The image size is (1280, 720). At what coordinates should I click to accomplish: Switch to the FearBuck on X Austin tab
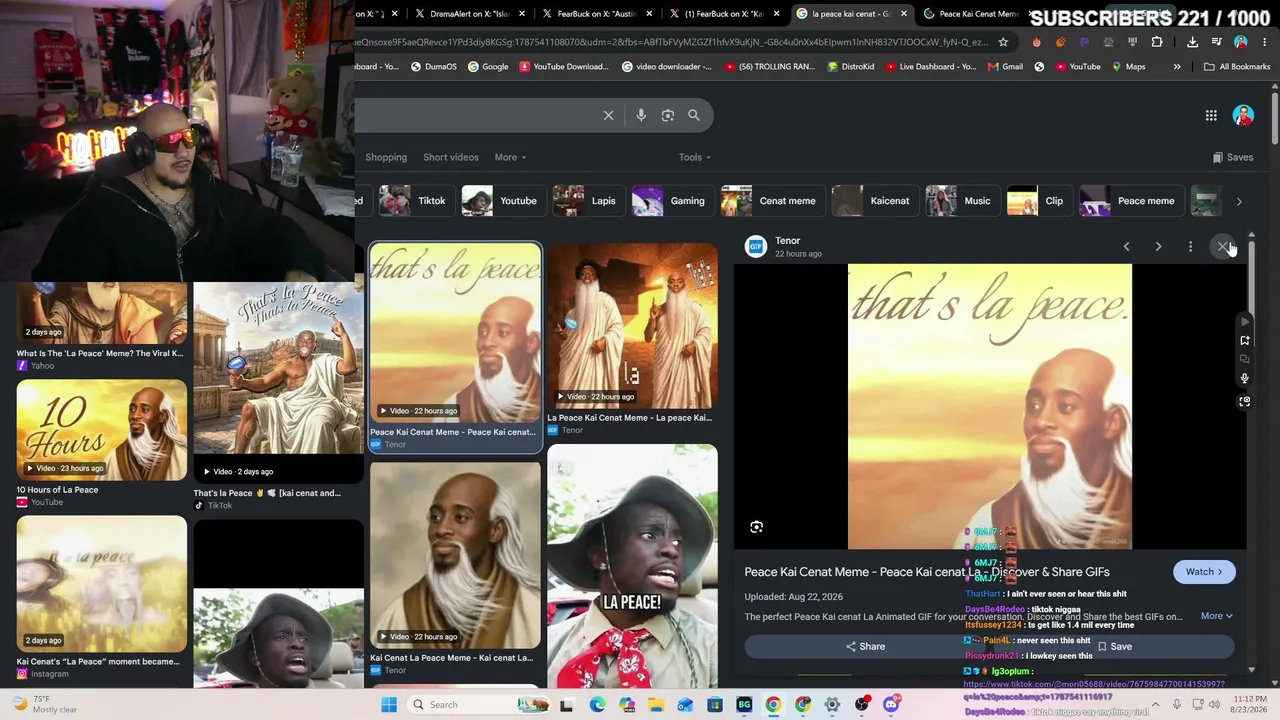tap(596, 14)
